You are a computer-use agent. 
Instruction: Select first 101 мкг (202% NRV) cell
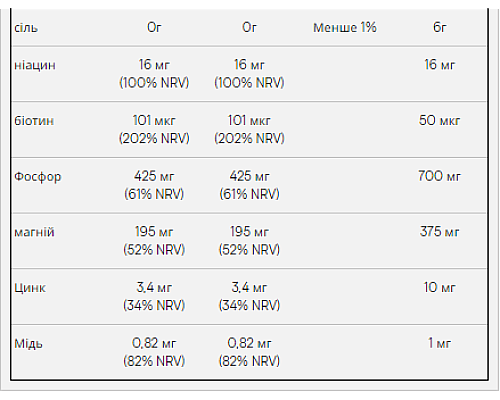coord(154,129)
